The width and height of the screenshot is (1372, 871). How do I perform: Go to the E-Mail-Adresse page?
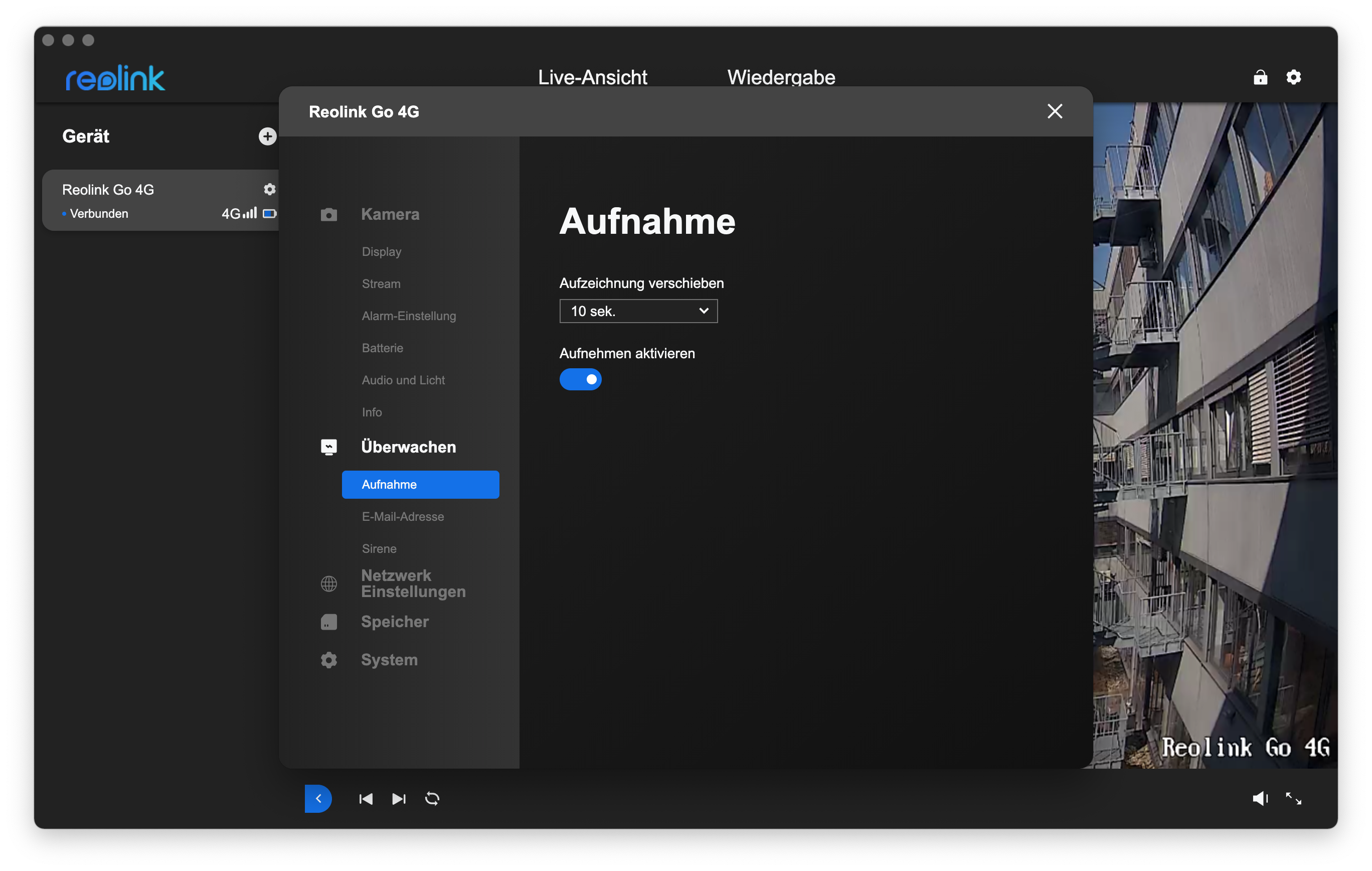(x=403, y=516)
